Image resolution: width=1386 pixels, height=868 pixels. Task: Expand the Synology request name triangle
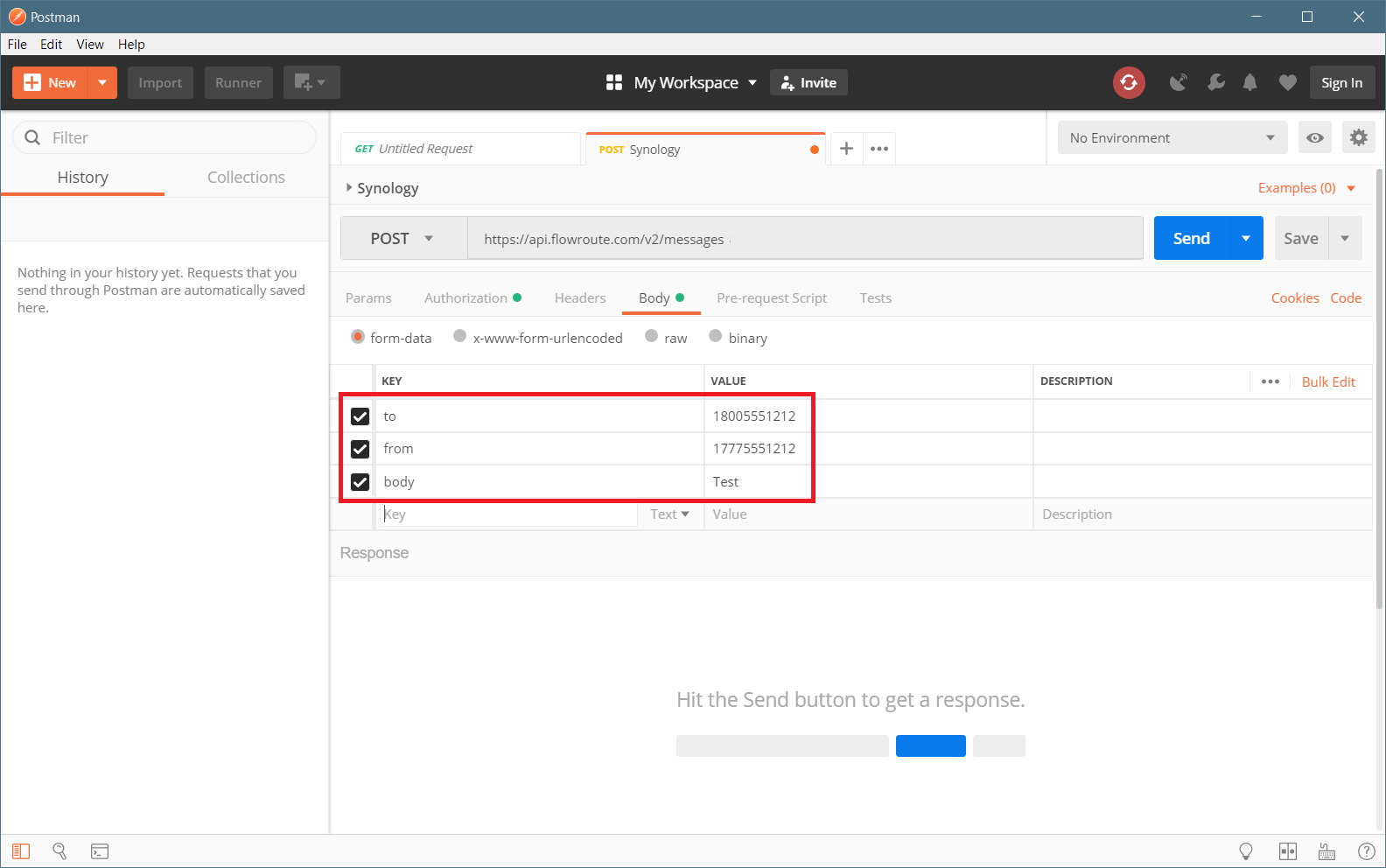point(349,187)
